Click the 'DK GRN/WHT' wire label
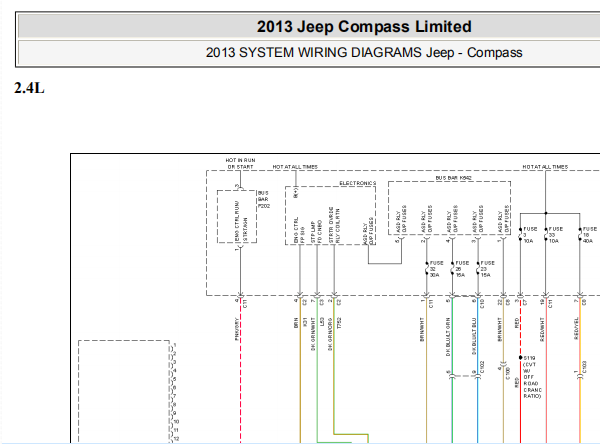Viewport: 600px width, 444px height. (313, 334)
